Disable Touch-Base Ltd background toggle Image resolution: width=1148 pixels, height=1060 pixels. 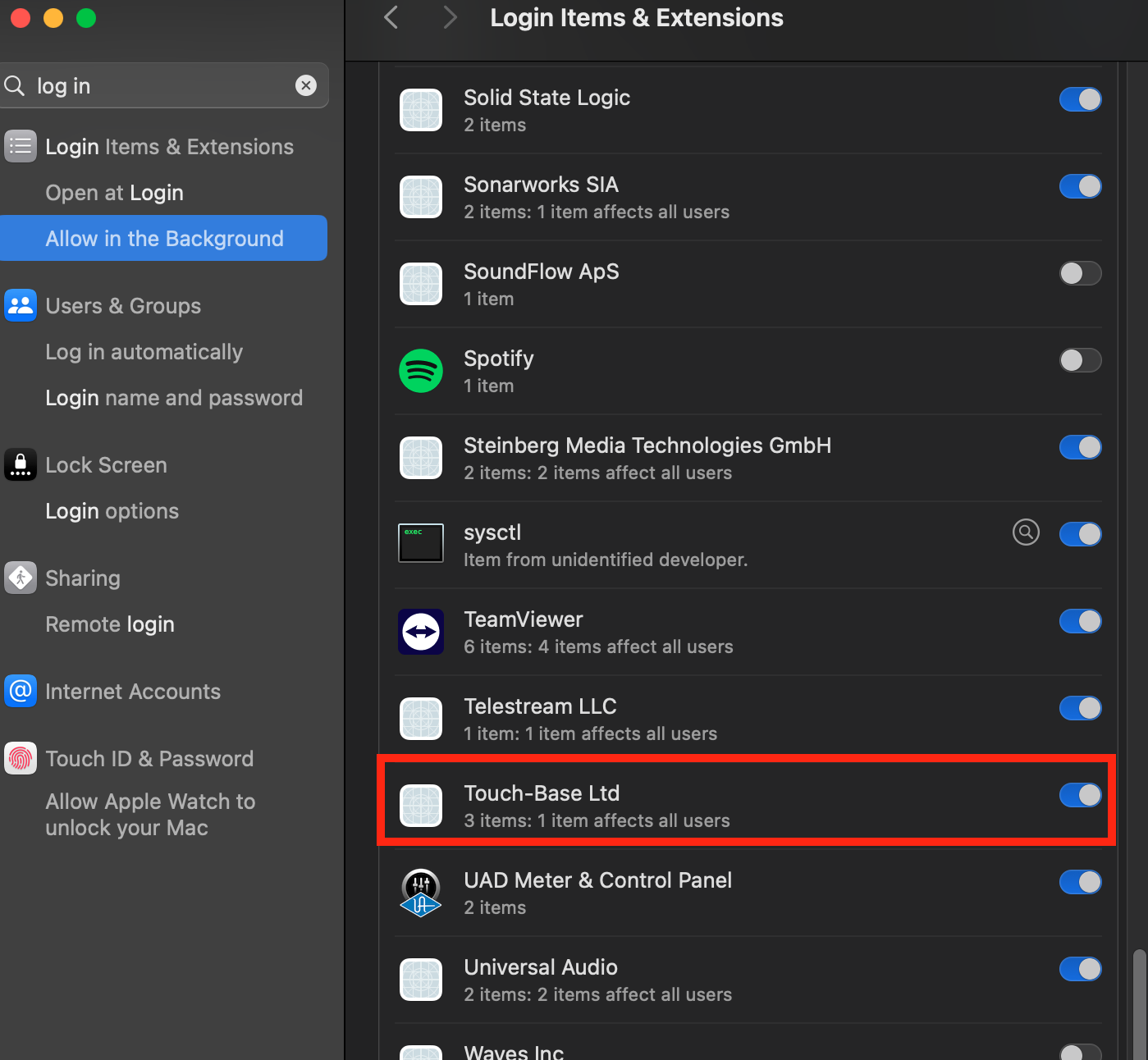(1080, 795)
